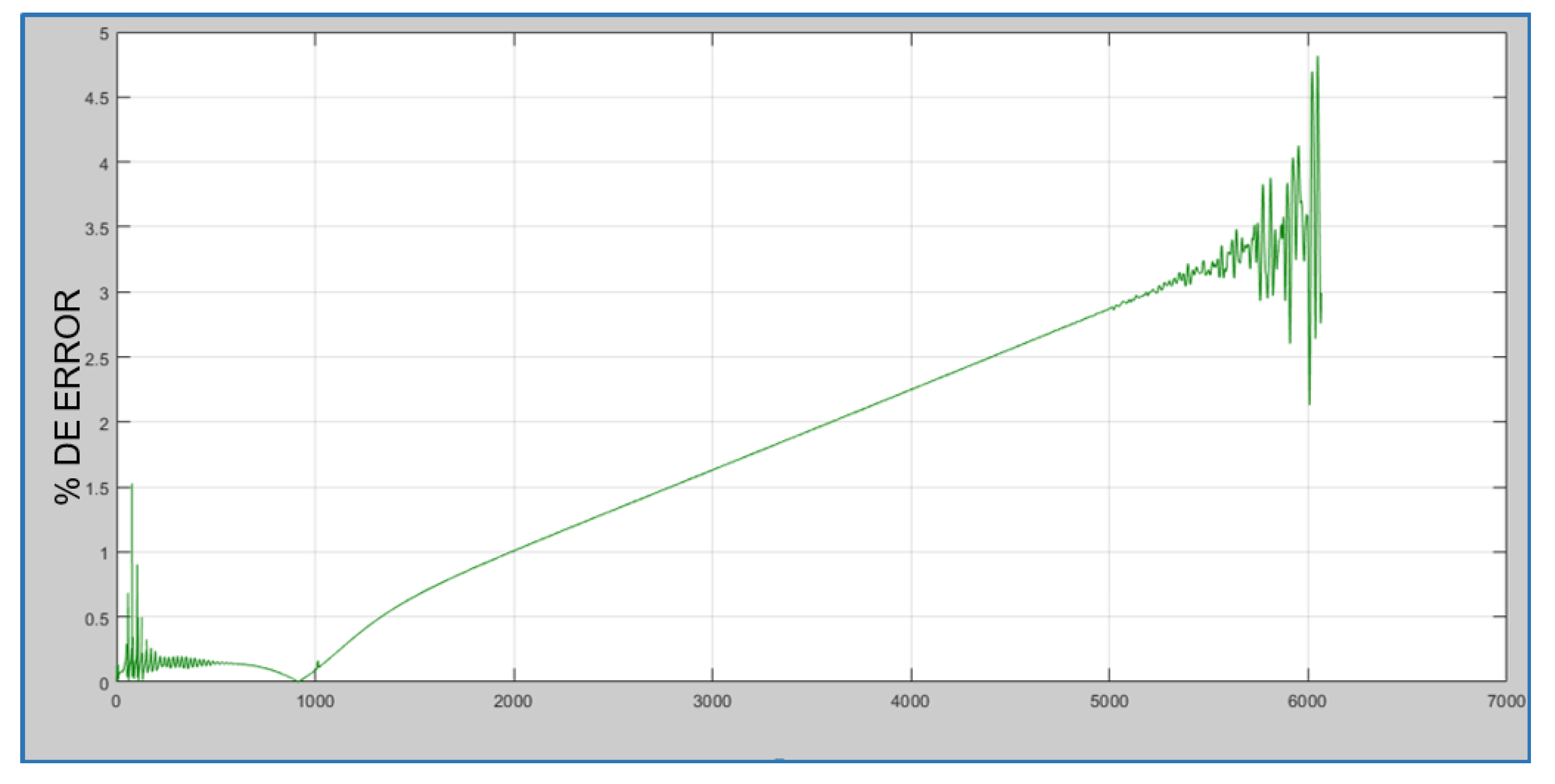
Task: Click the x-axis tick label 1000
Action: (x=315, y=702)
